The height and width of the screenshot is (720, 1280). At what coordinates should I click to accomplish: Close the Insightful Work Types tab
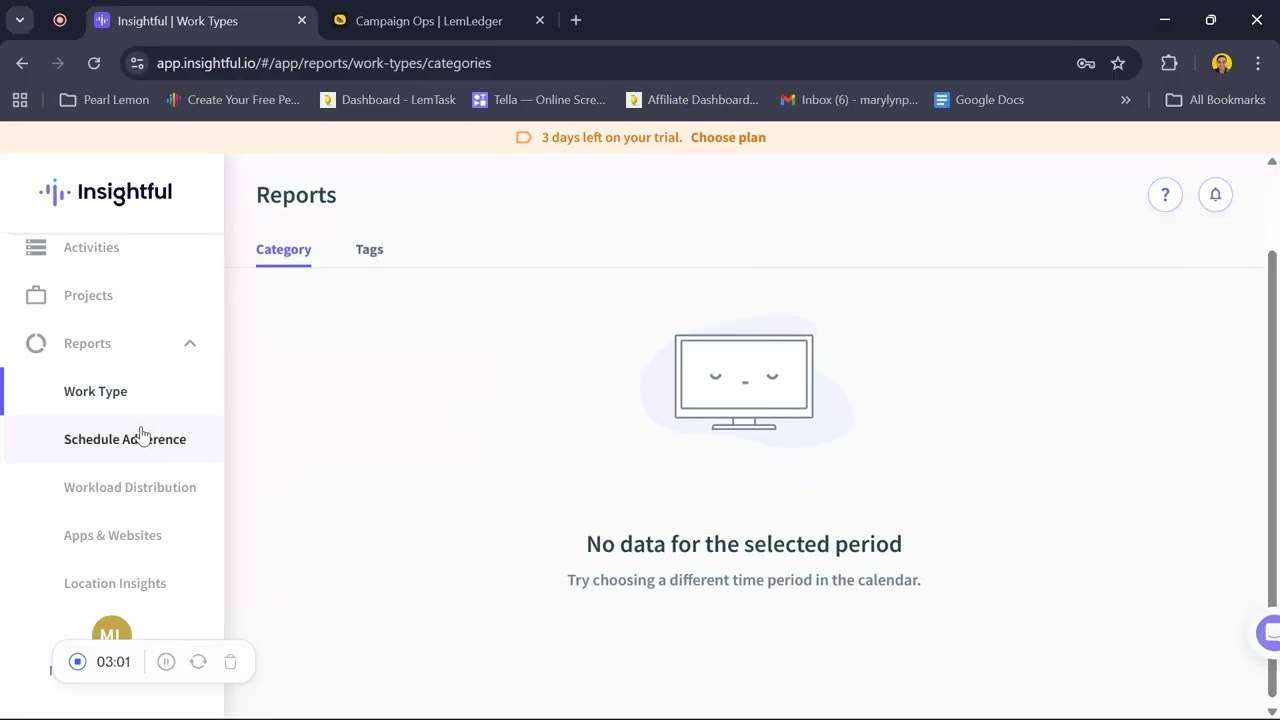[302, 20]
